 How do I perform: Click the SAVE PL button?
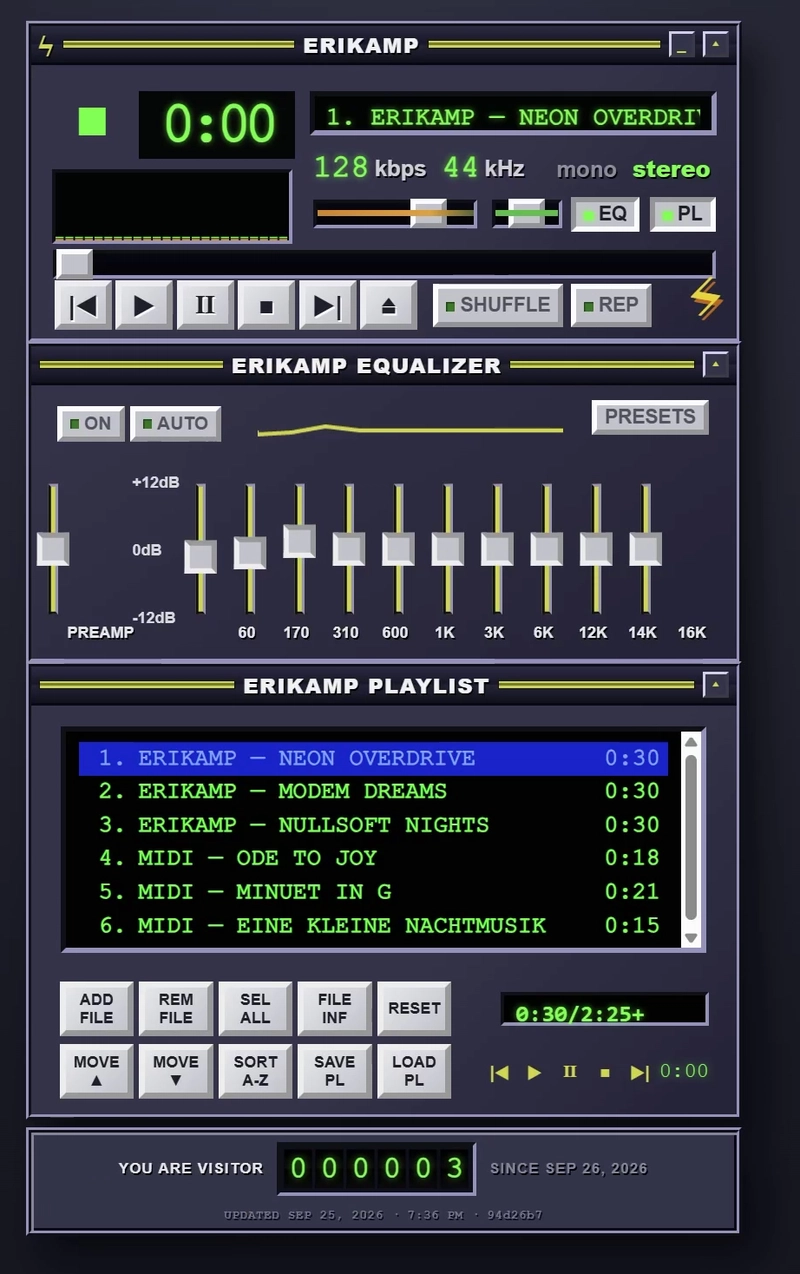334,1071
